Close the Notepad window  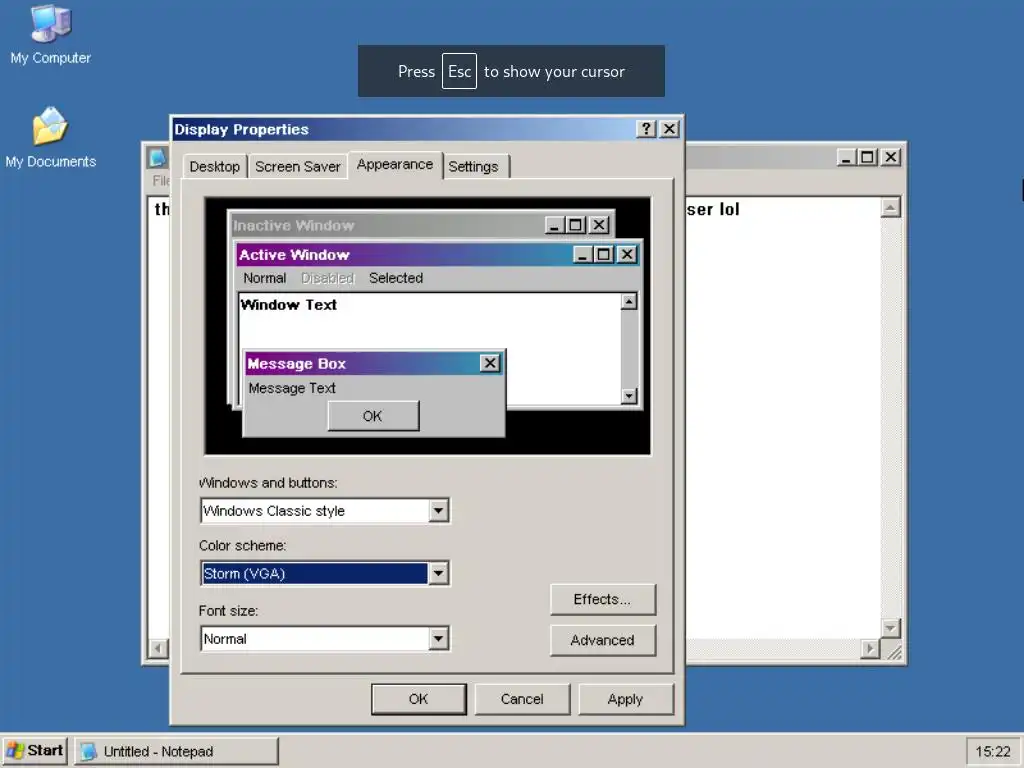(x=891, y=157)
